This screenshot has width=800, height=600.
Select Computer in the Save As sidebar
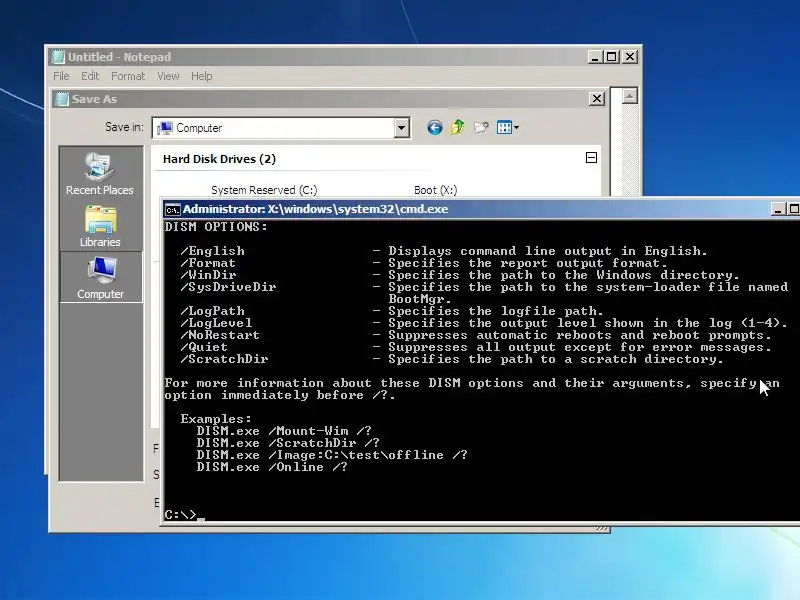coord(101,277)
